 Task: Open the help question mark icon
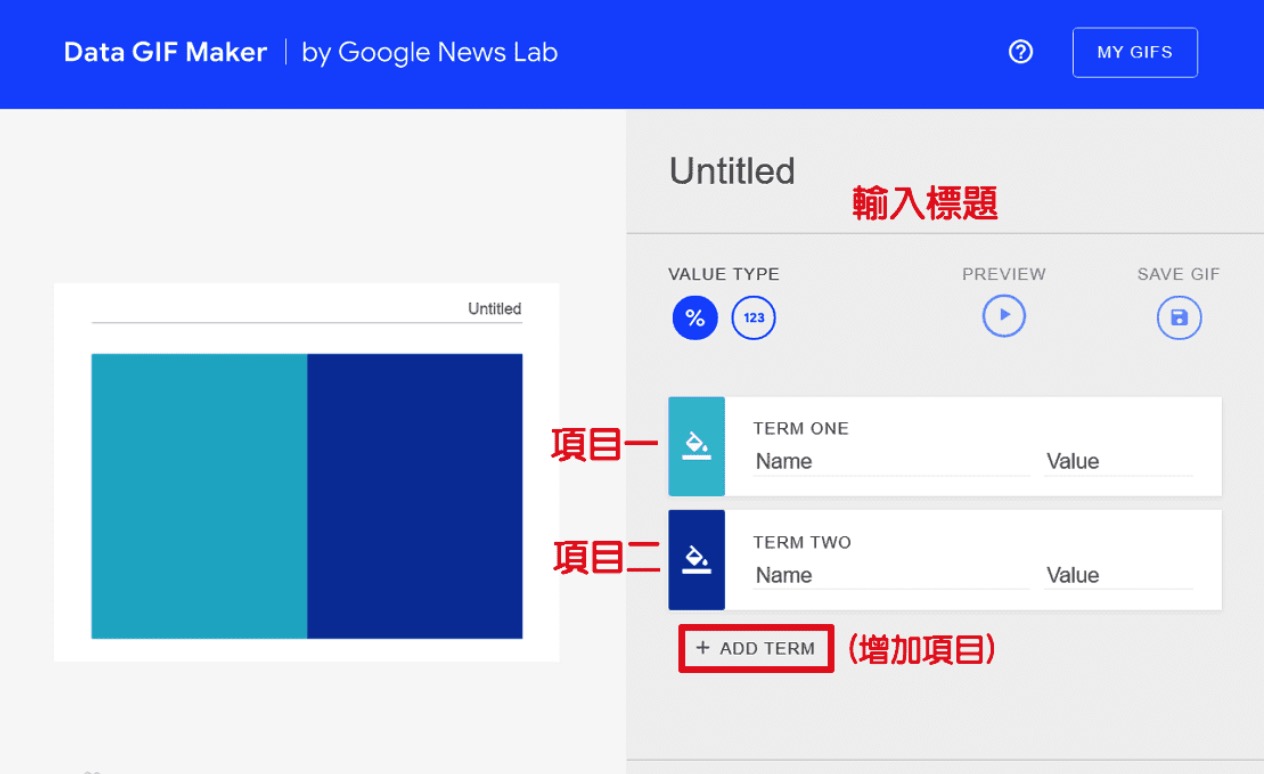1020,52
